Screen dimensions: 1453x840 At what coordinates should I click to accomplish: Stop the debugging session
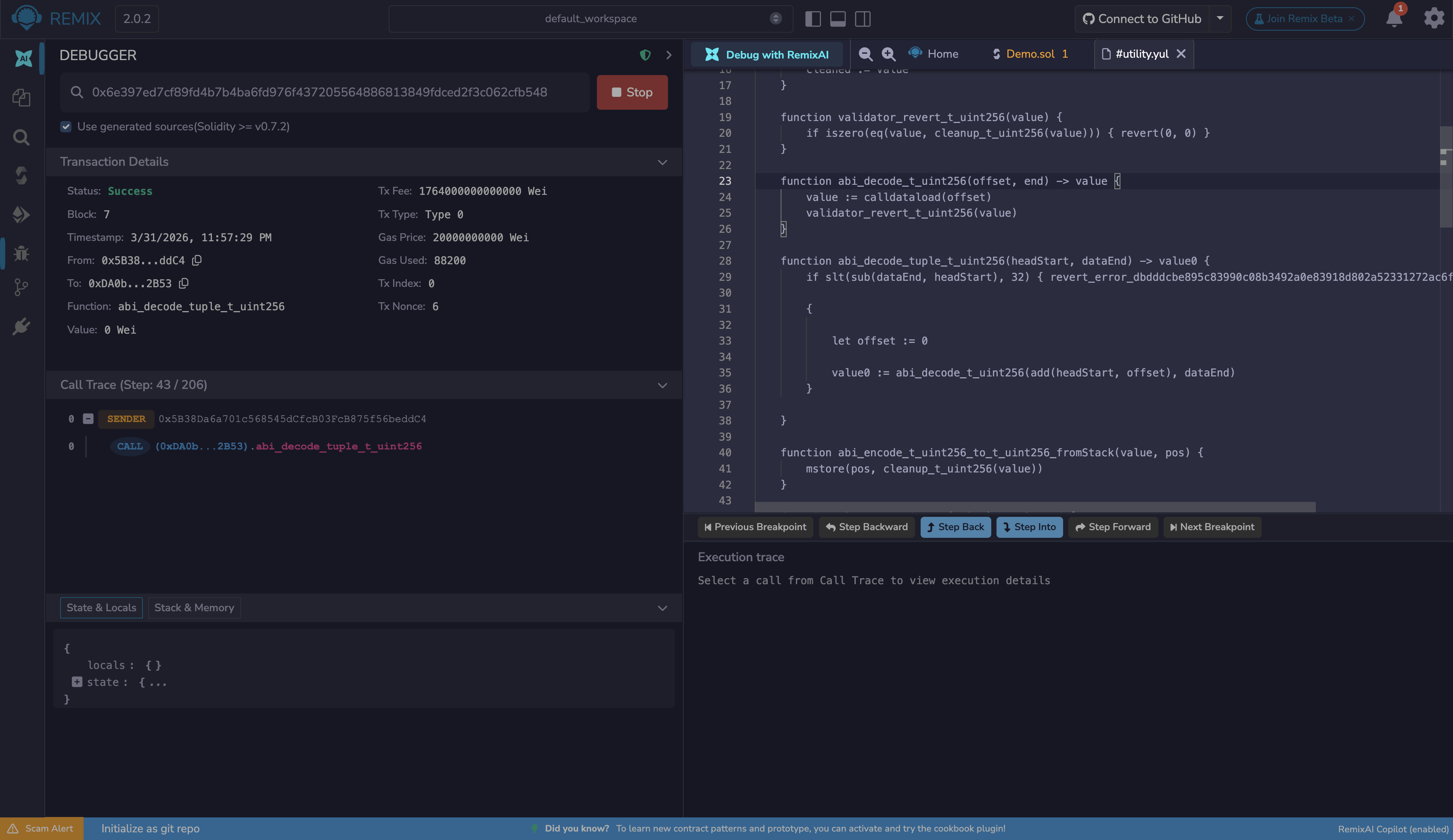click(x=632, y=92)
